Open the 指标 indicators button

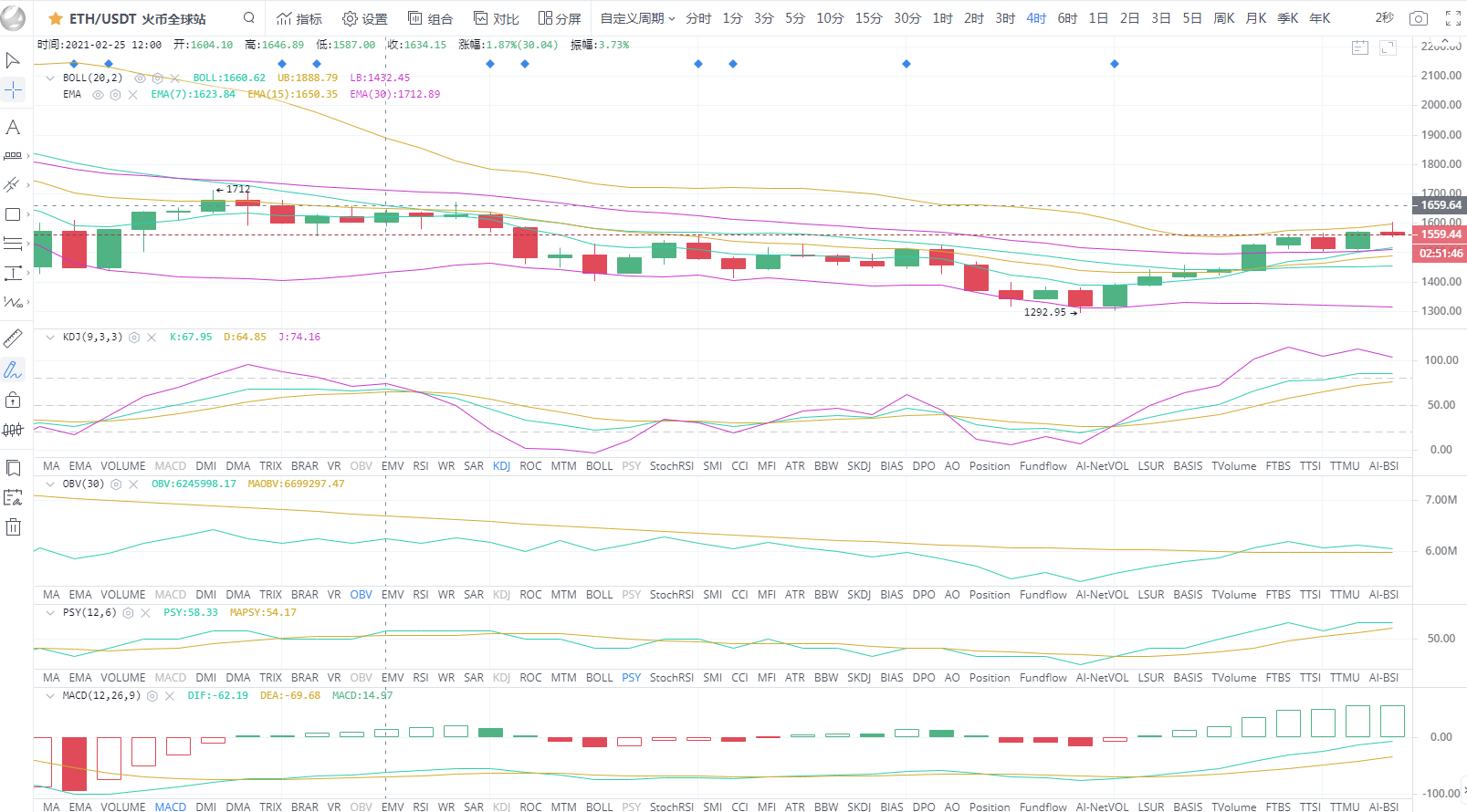pos(299,18)
